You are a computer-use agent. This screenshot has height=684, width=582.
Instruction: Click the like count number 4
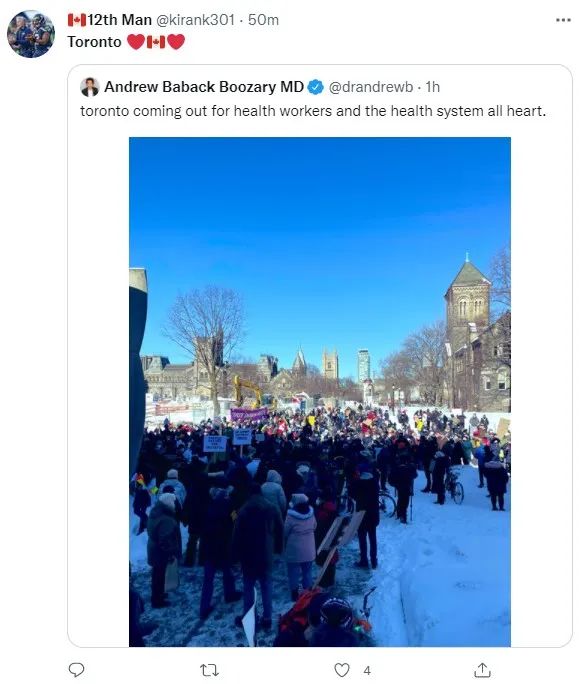(x=367, y=670)
